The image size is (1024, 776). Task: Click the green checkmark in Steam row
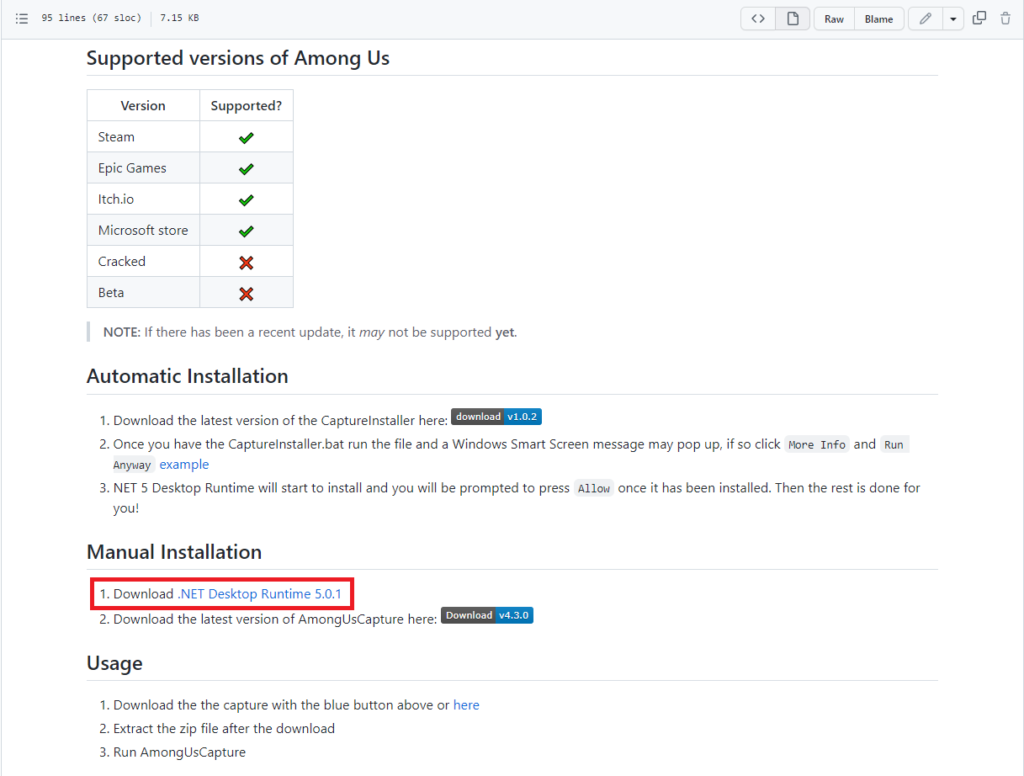(246, 137)
